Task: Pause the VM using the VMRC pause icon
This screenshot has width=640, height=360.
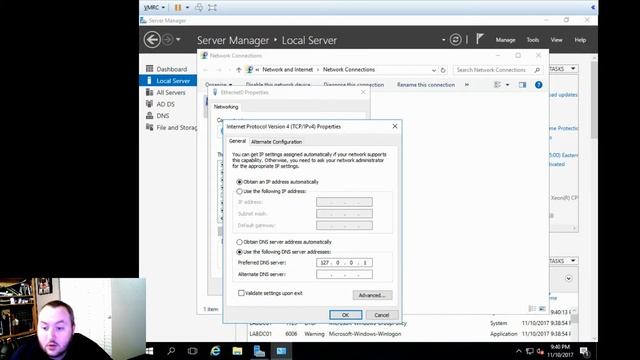Action: [x=178, y=7]
